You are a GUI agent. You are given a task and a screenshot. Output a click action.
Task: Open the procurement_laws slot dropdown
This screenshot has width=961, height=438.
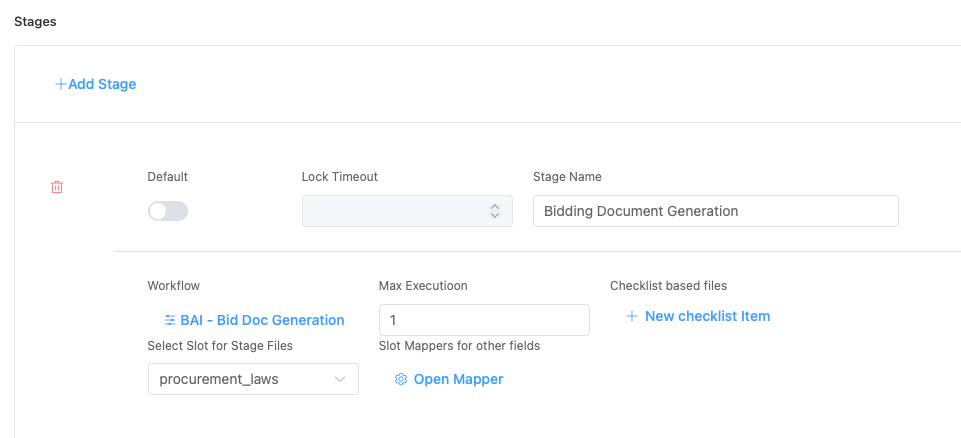[x=253, y=379]
